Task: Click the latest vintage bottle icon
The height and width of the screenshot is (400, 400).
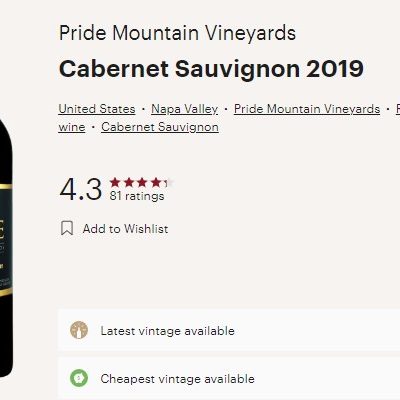Action: click(79, 330)
